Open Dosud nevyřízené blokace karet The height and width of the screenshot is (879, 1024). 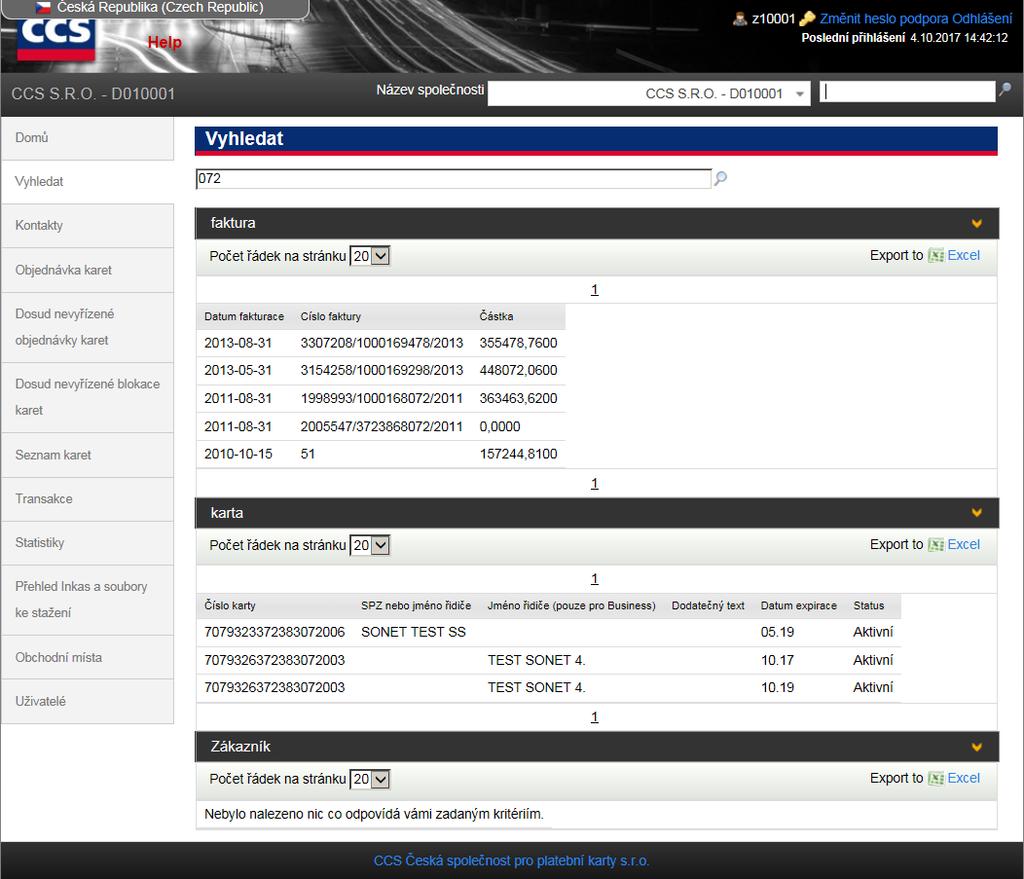tap(88, 397)
